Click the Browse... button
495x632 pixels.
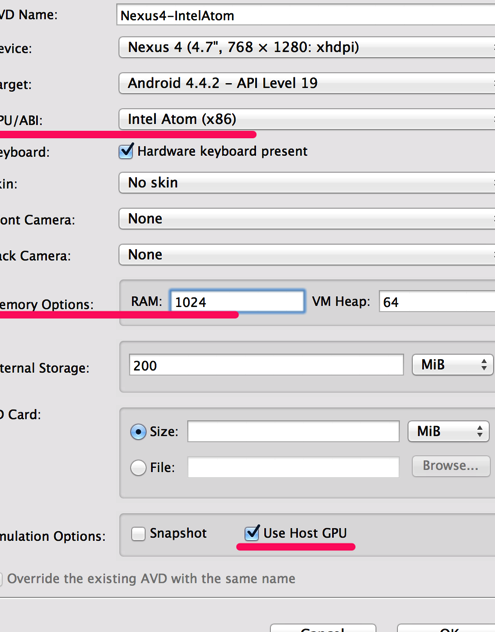(451, 466)
